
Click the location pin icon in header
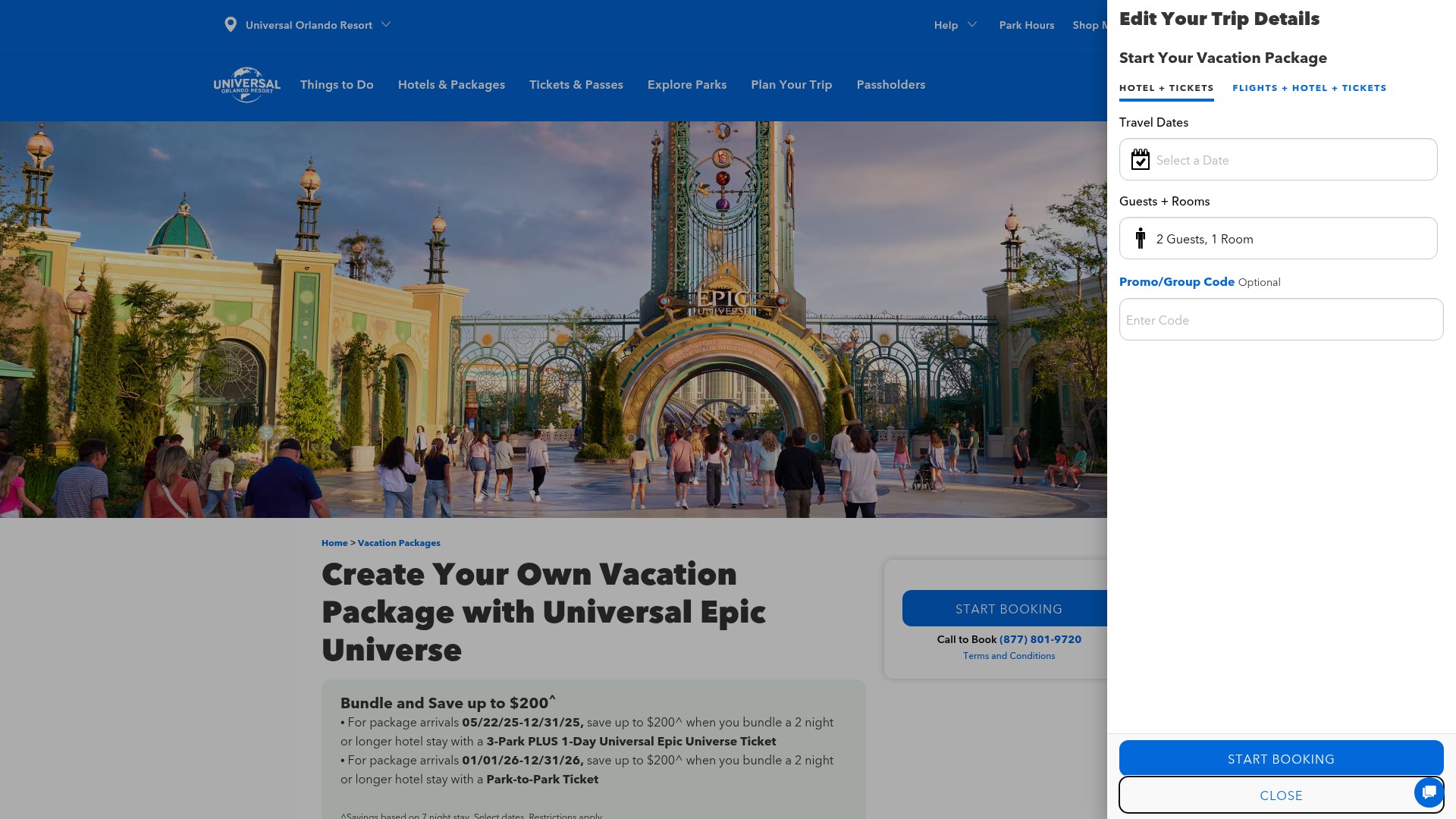231,25
